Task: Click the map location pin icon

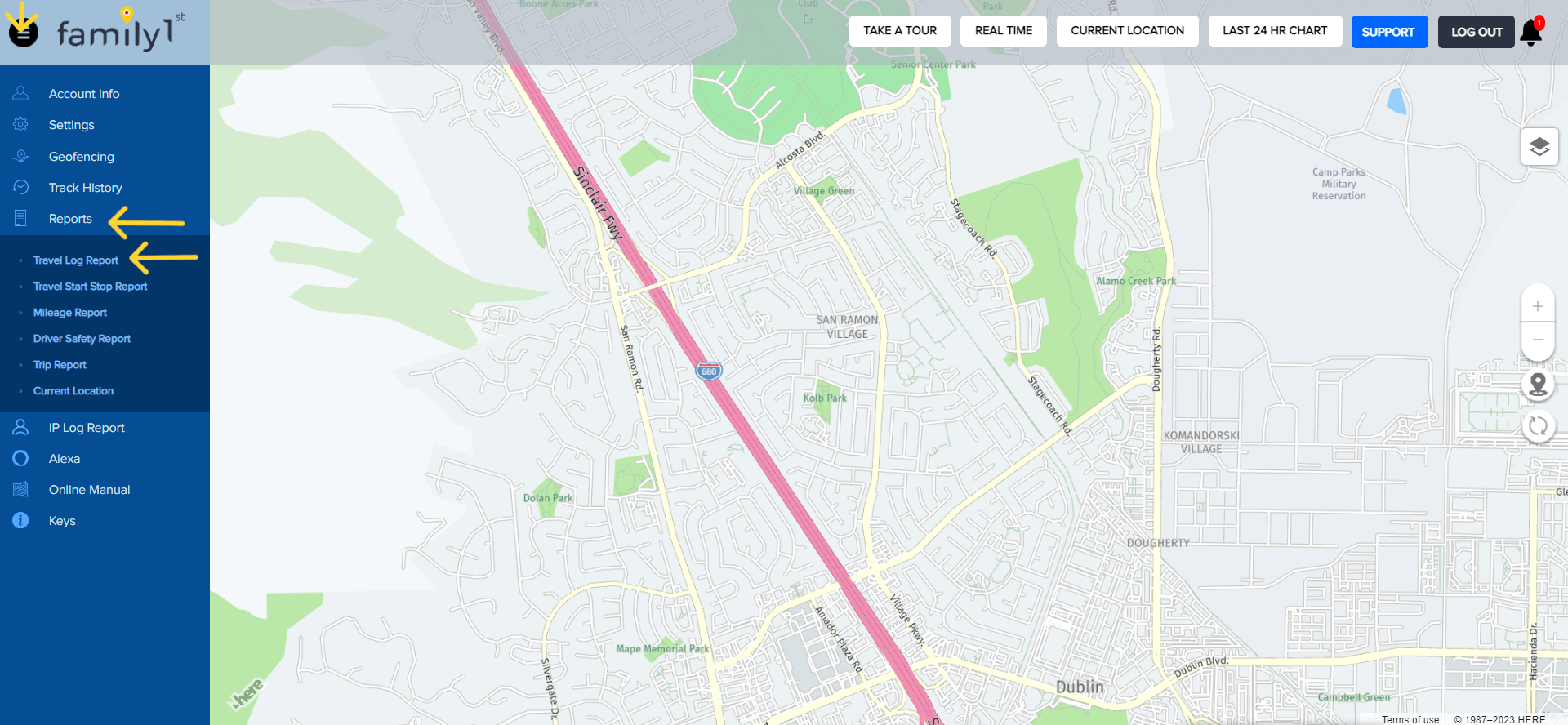Action: pos(1538,384)
